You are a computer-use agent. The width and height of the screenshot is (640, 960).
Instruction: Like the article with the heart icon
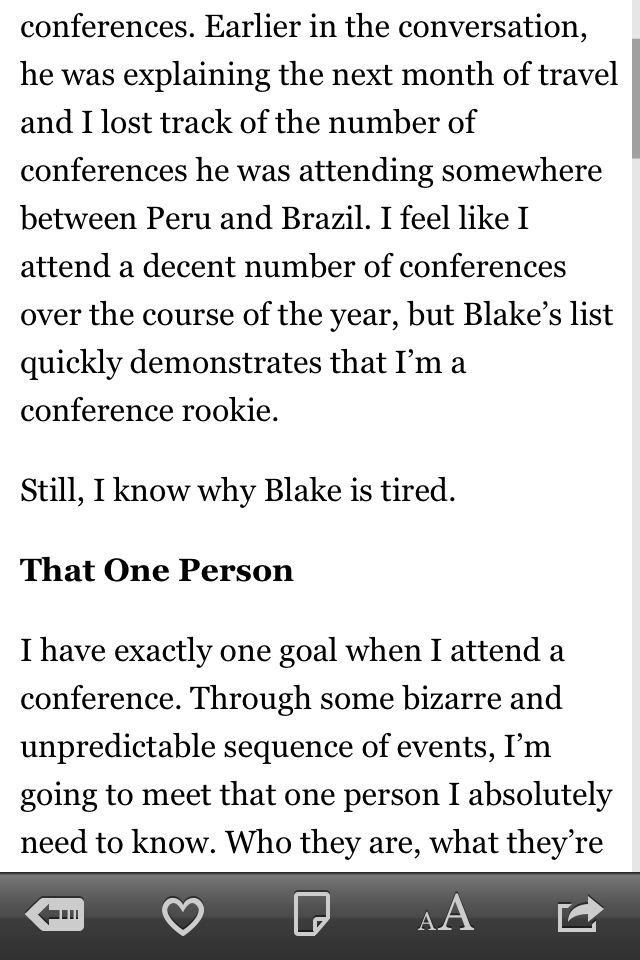point(182,915)
